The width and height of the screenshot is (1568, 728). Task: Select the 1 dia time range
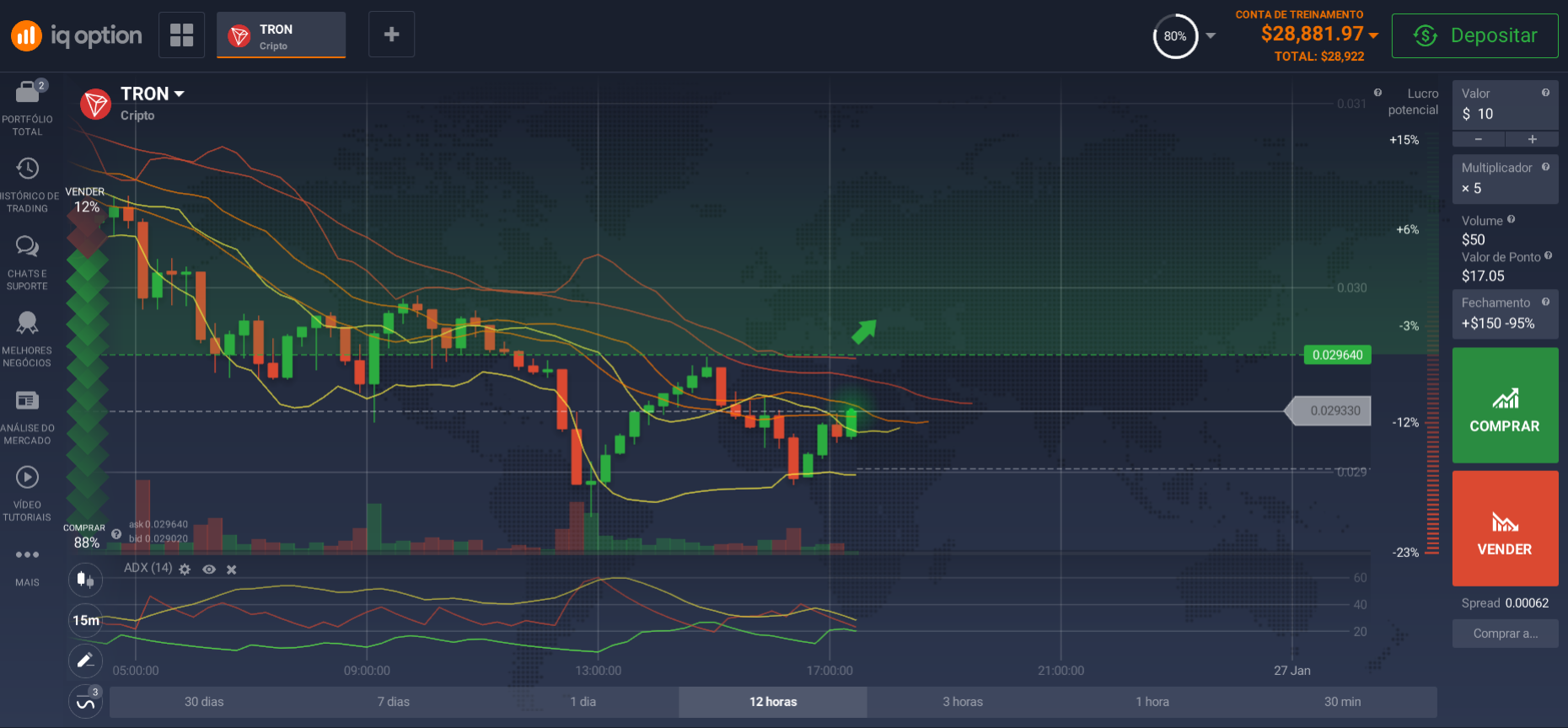[583, 702]
